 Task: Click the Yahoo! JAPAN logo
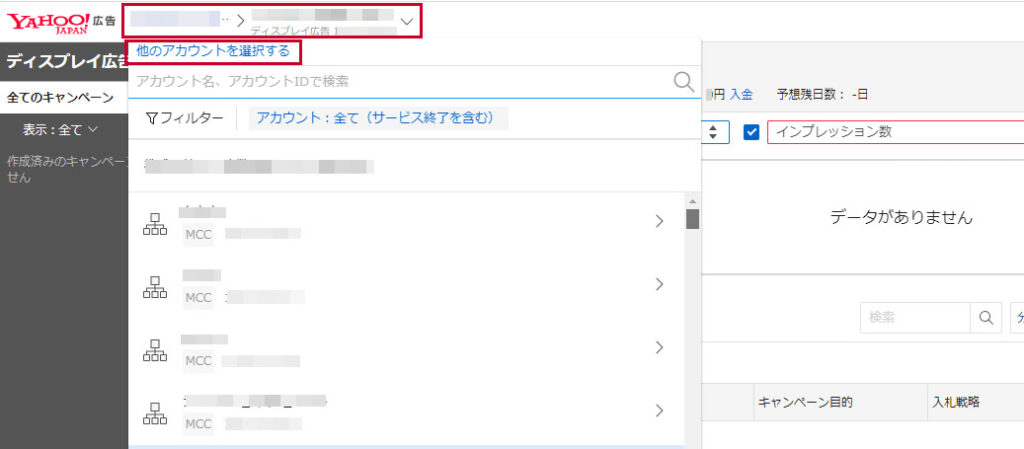coord(49,20)
